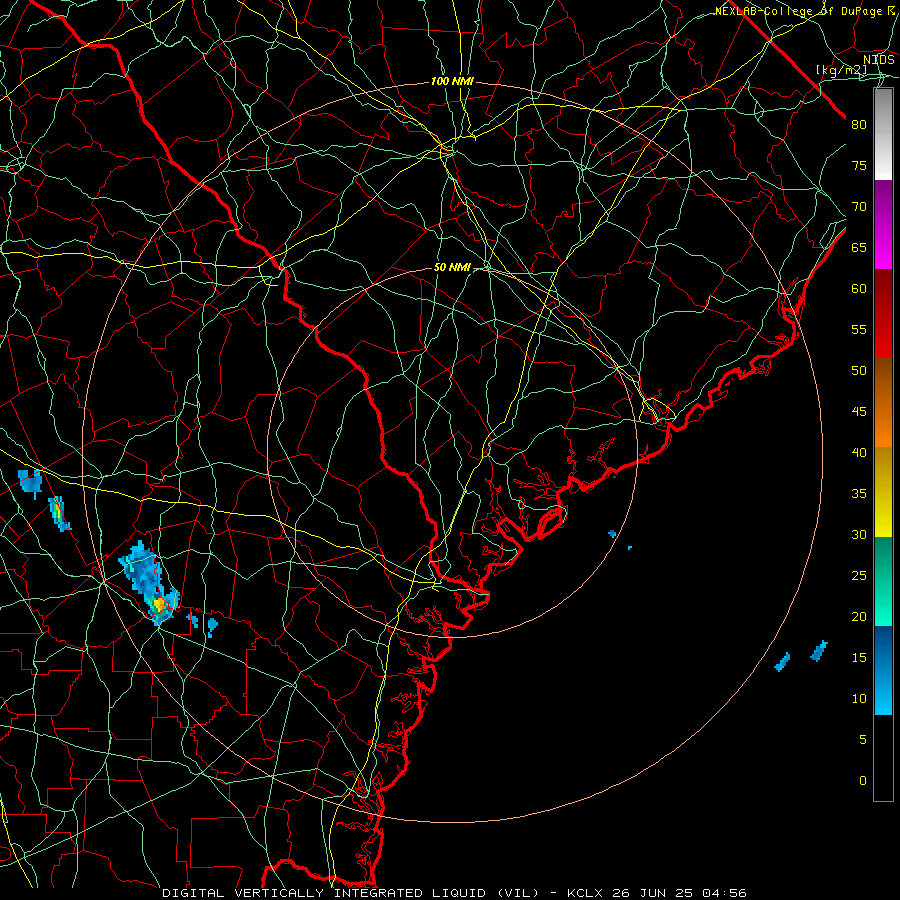The width and height of the screenshot is (900, 900).
Task: Click the 45 value on the color scale
Action: coord(859,412)
